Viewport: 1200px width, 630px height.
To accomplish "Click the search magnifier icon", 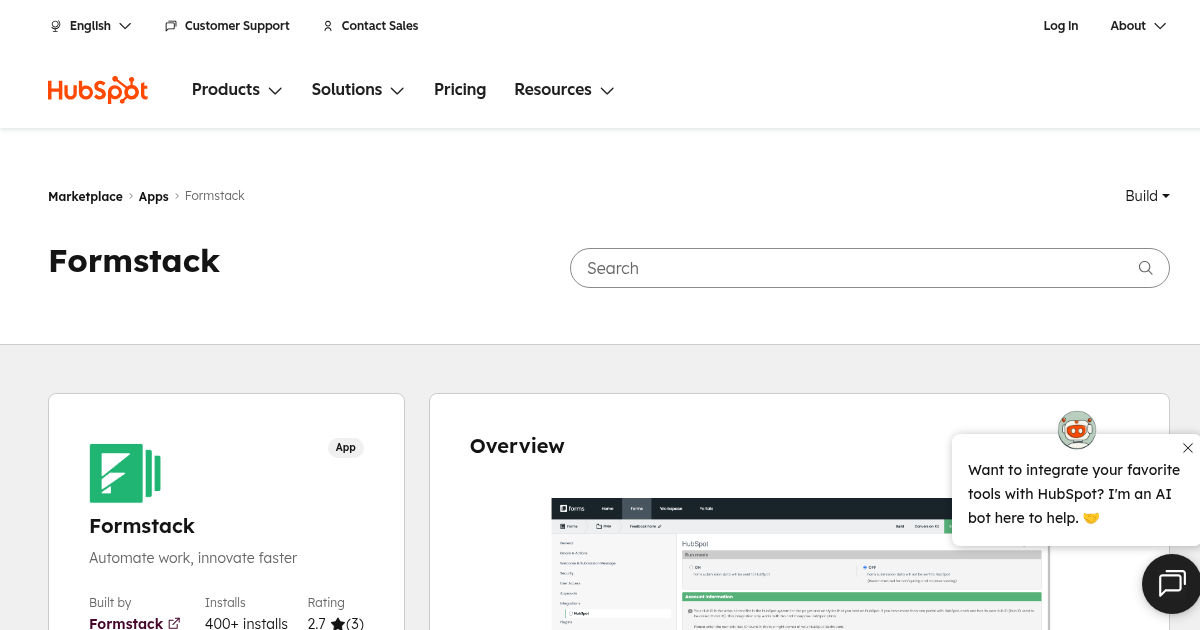I will 1146,268.
